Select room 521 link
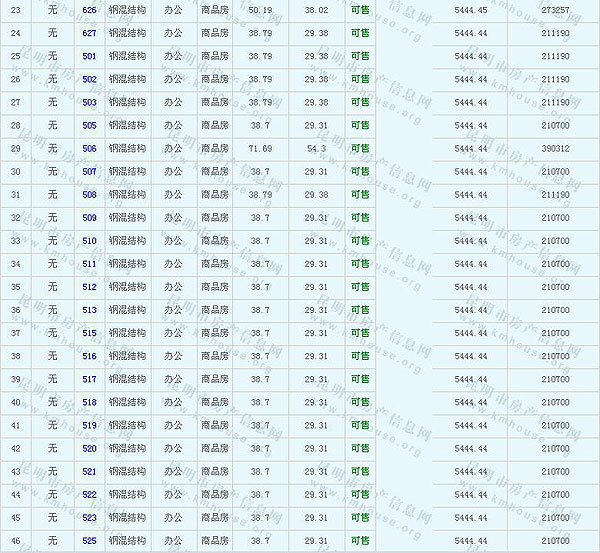The height and width of the screenshot is (553, 600). point(90,471)
